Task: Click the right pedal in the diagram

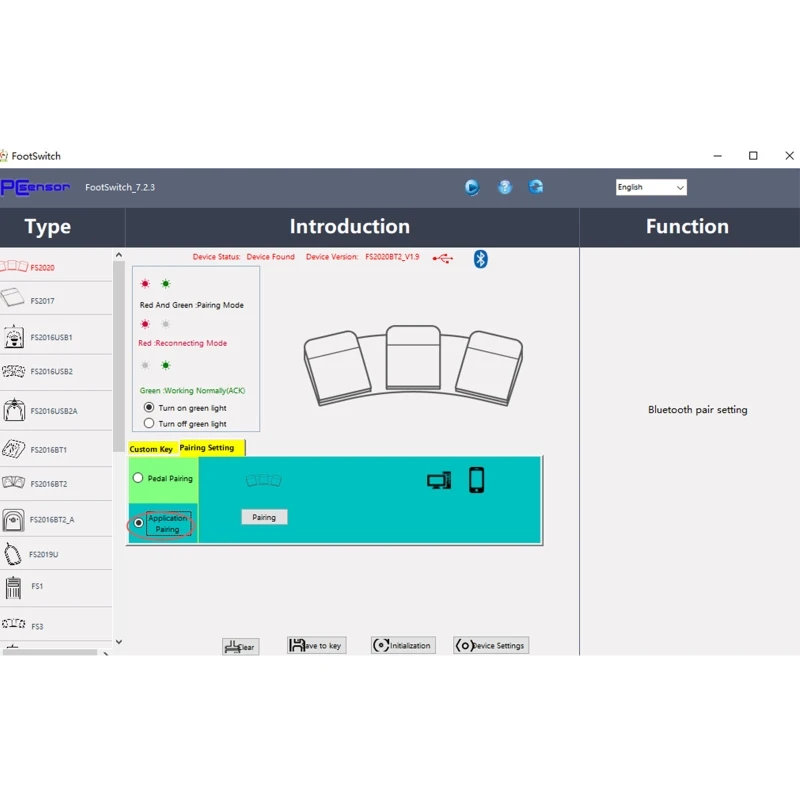Action: (489, 368)
